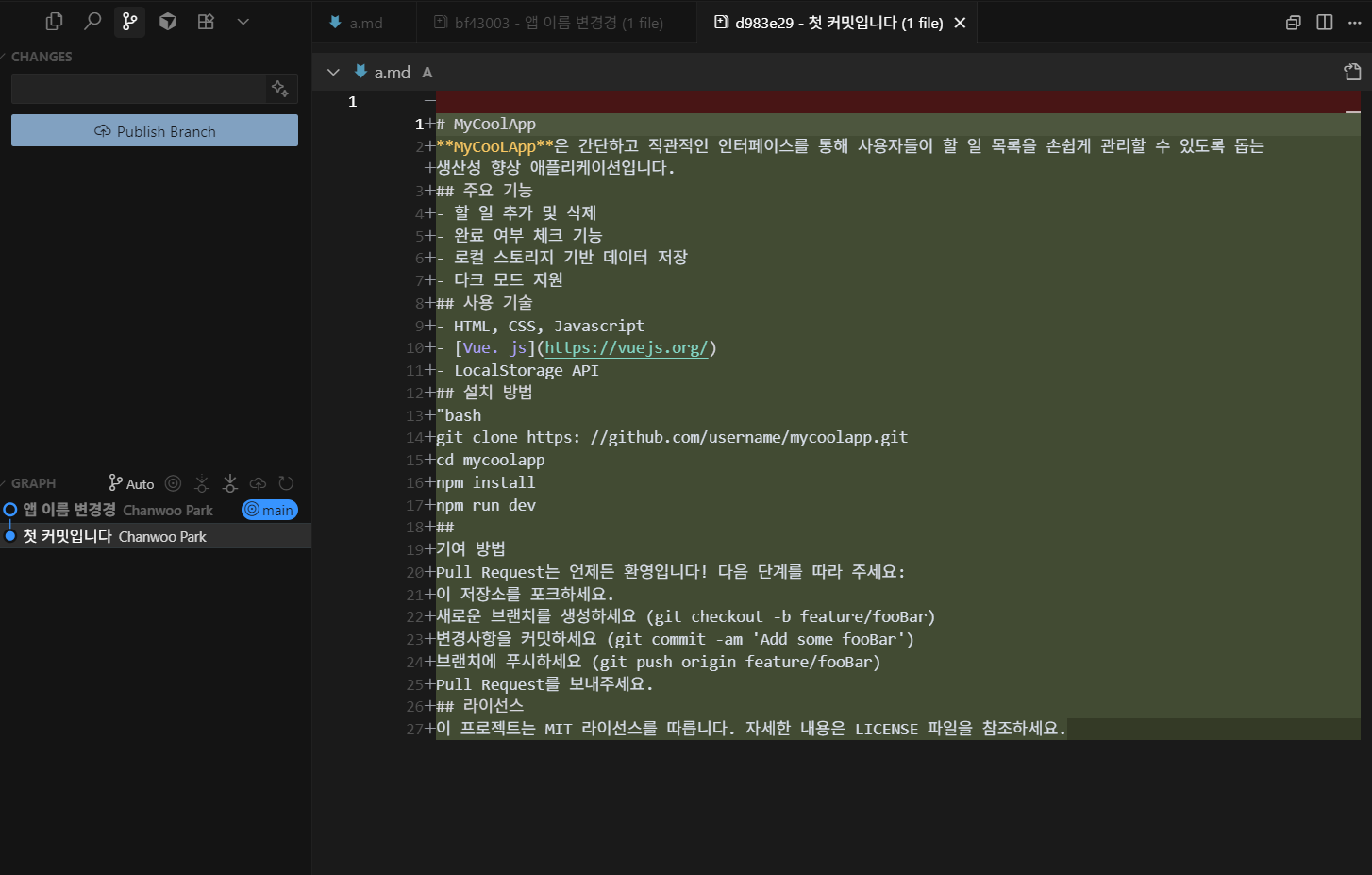Open the Explorer view icon
The height and width of the screenshot is (875, 1372).
point(54,21)
